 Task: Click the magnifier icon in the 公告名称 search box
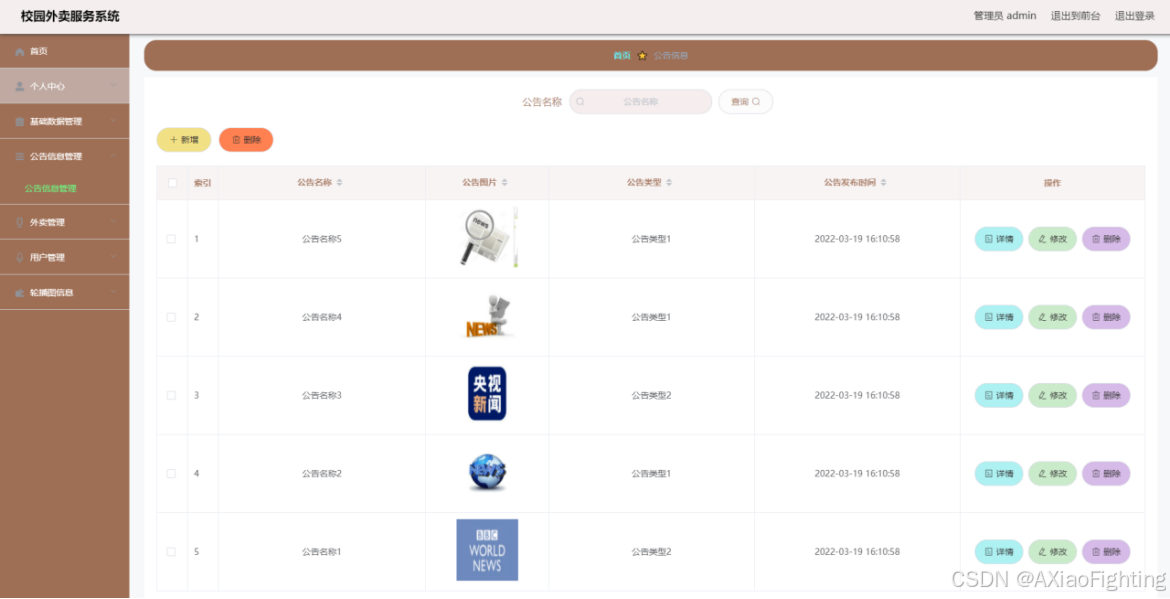click(x=581, y=101)
